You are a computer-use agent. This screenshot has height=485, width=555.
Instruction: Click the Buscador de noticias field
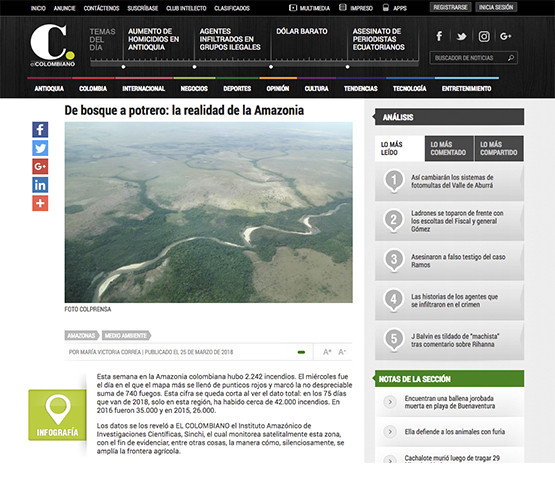(x=473, y=58)
